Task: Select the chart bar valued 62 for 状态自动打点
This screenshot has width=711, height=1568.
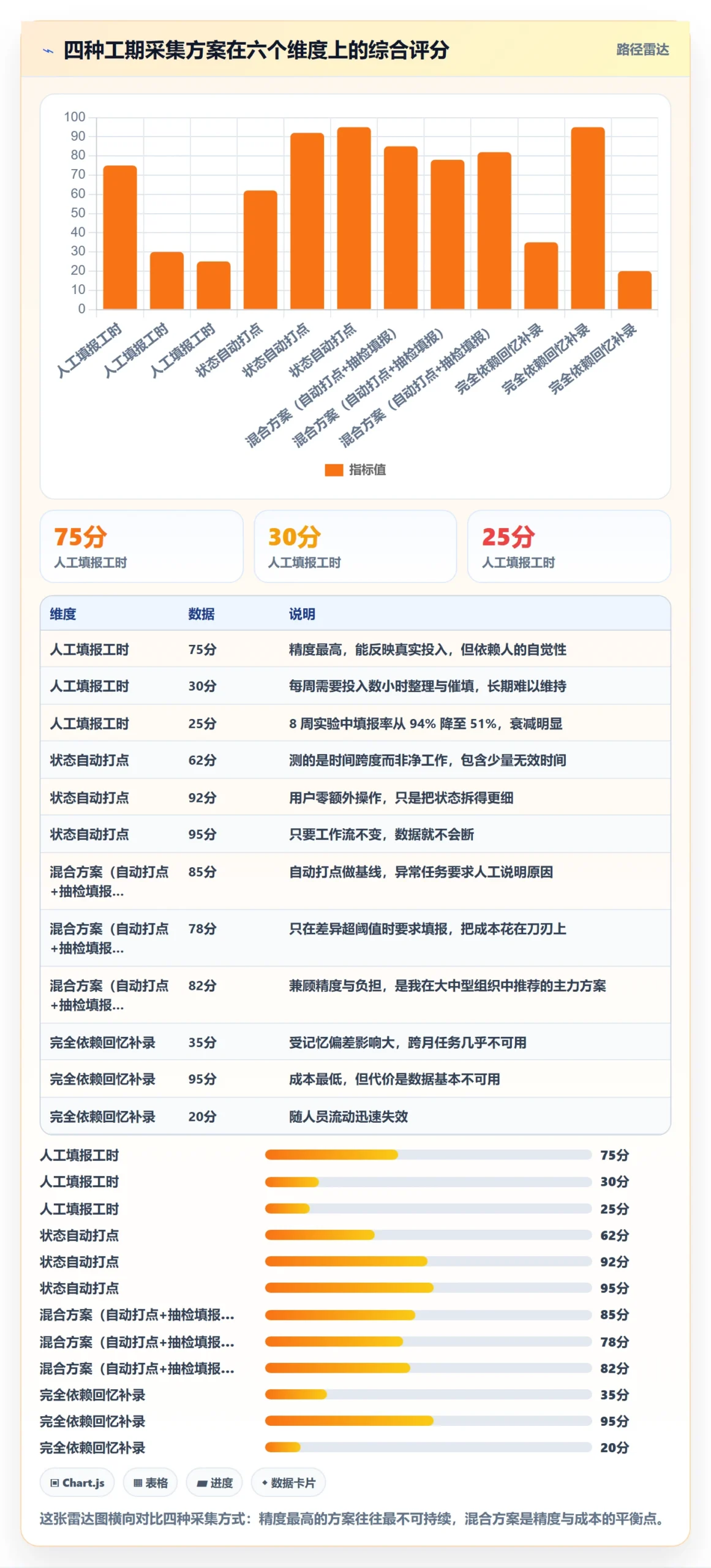Action: click(x=260, y=249)
